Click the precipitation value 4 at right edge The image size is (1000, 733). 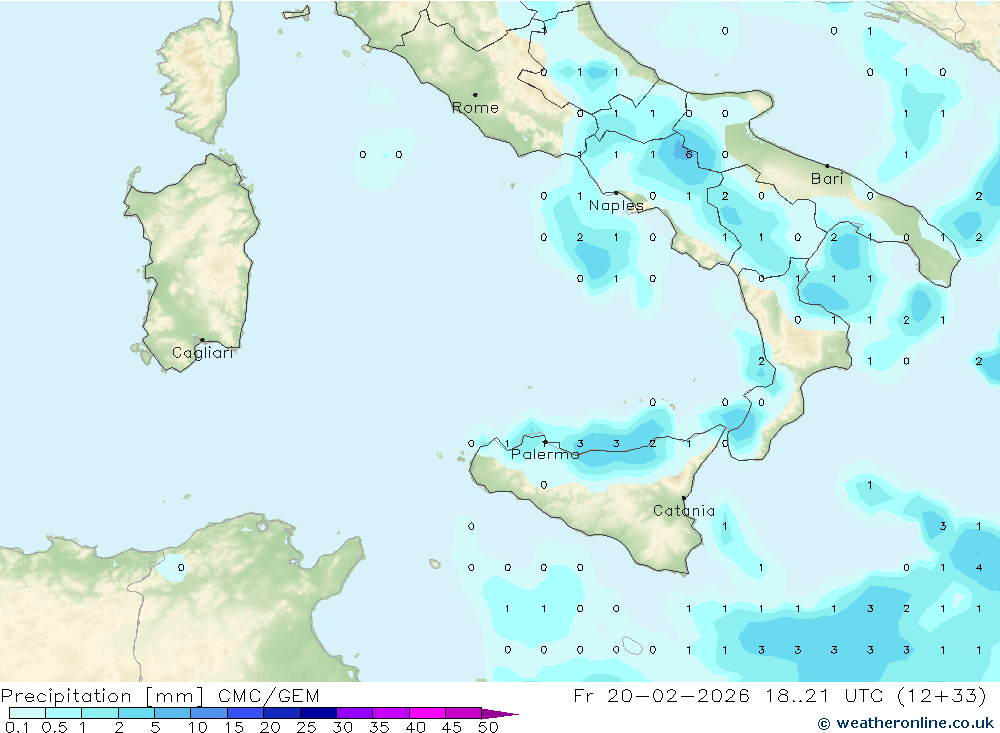(979, 567)
